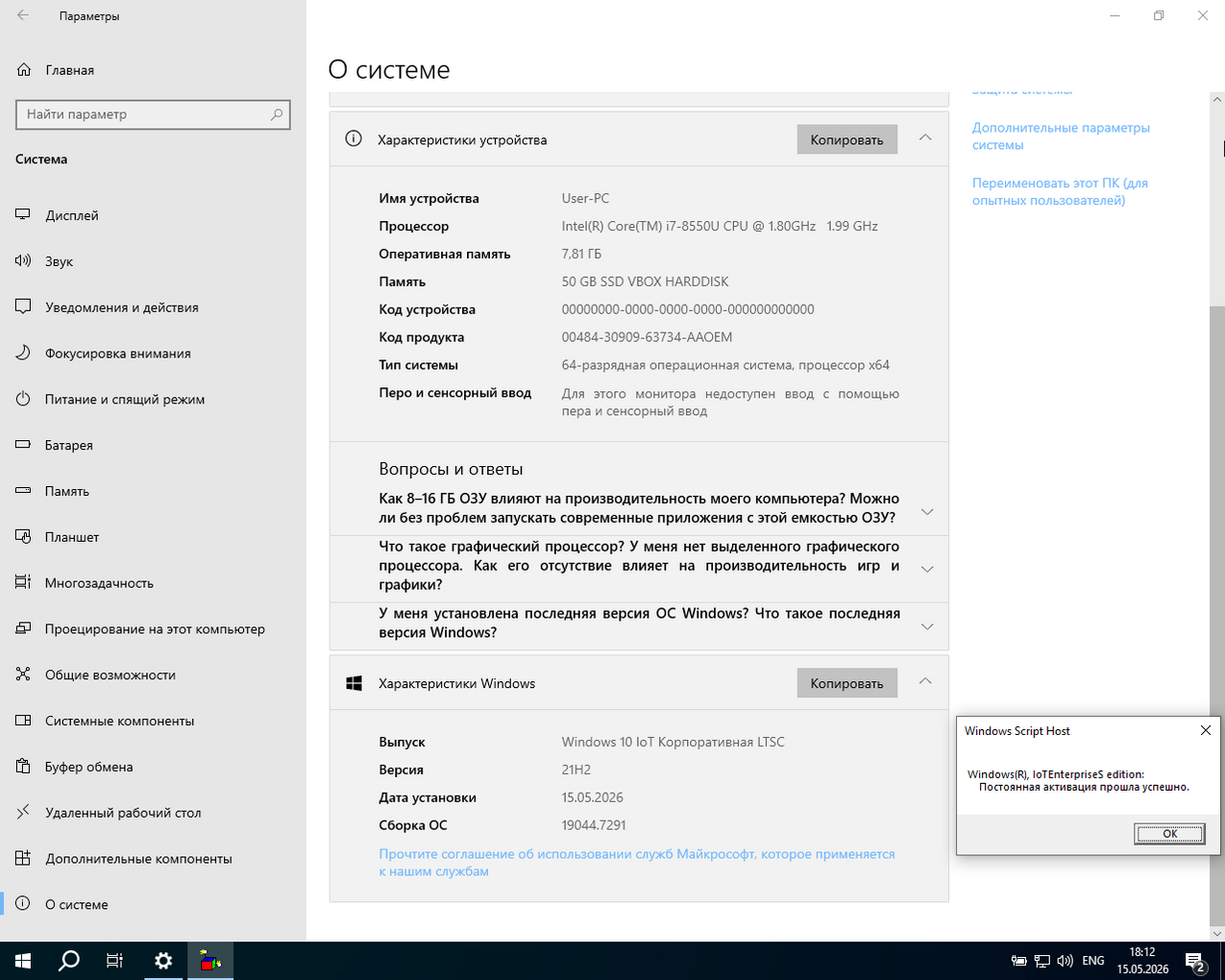Open Task View on the taskbar
The image size is (1225, 980).
(x=115, y=961)
